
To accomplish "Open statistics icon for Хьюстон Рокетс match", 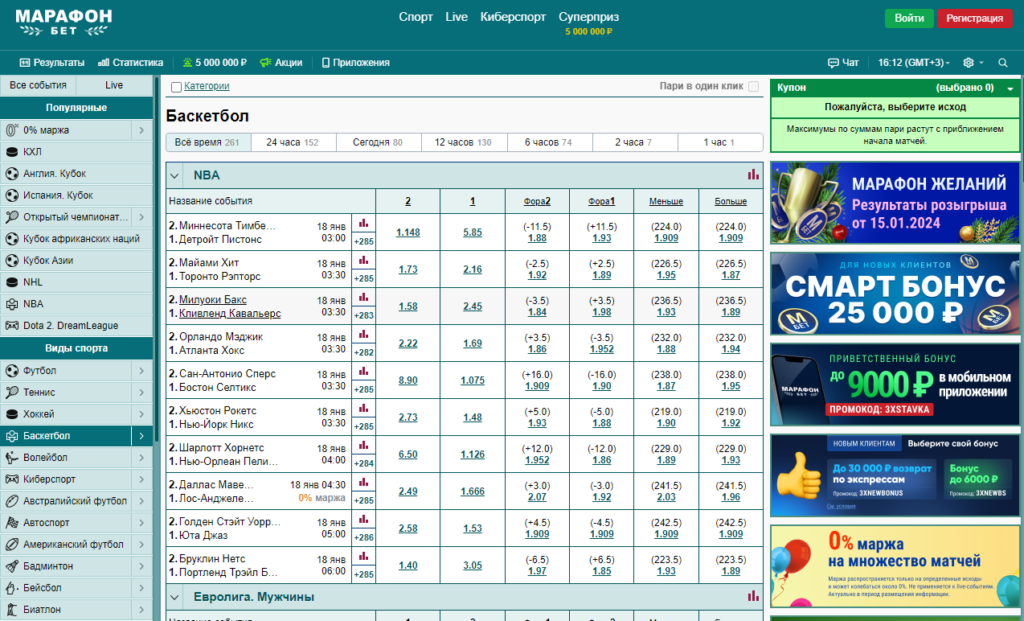I will tap(363, 409).
